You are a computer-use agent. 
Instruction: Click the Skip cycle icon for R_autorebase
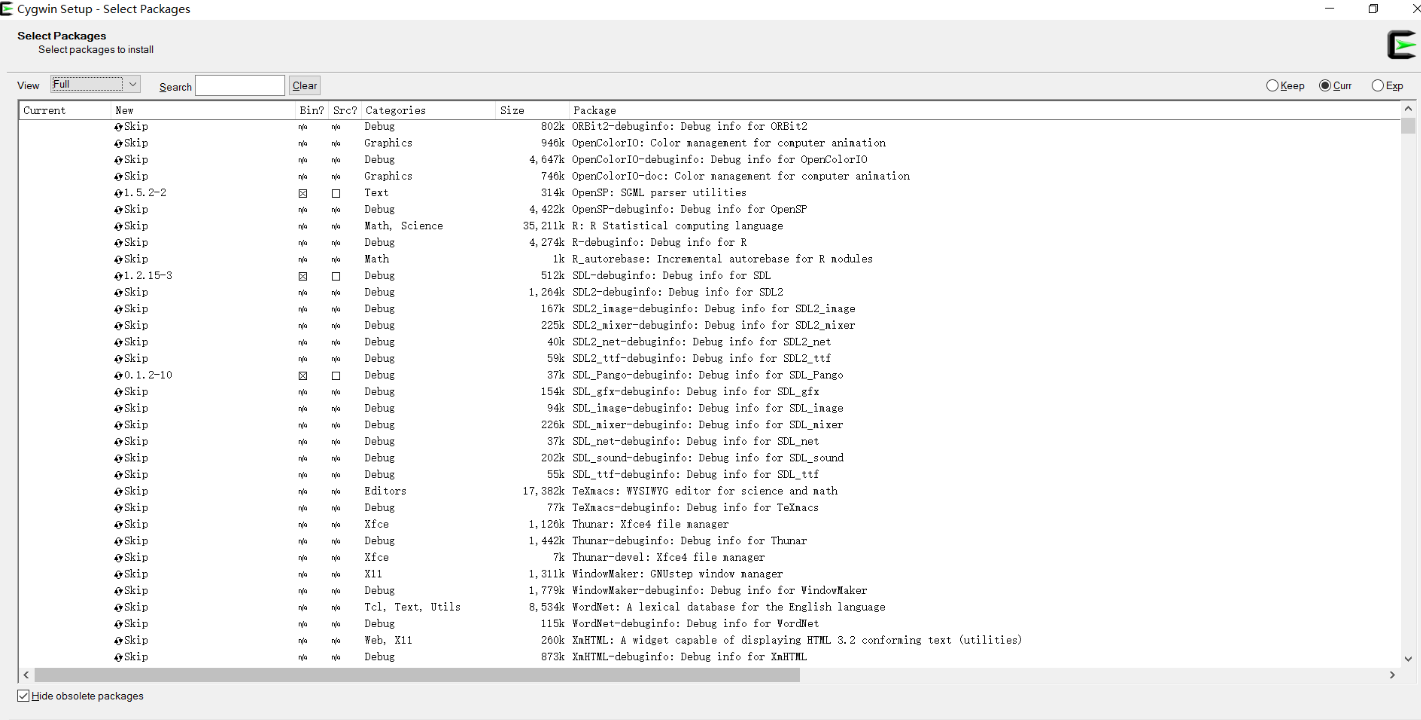[x=119, y=260]
